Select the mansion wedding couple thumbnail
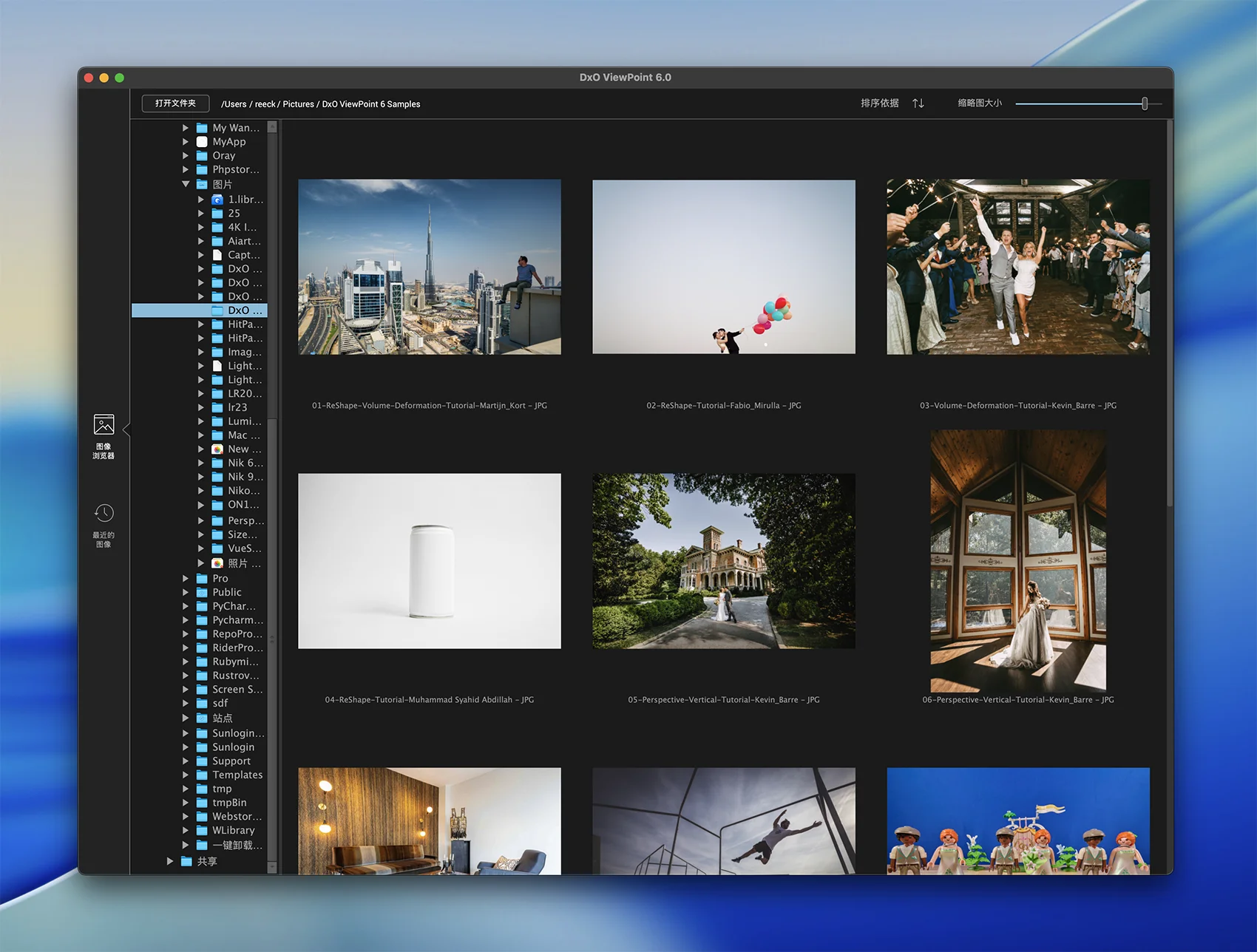The height and width of the screenshot is (952, 1257). 724,561
